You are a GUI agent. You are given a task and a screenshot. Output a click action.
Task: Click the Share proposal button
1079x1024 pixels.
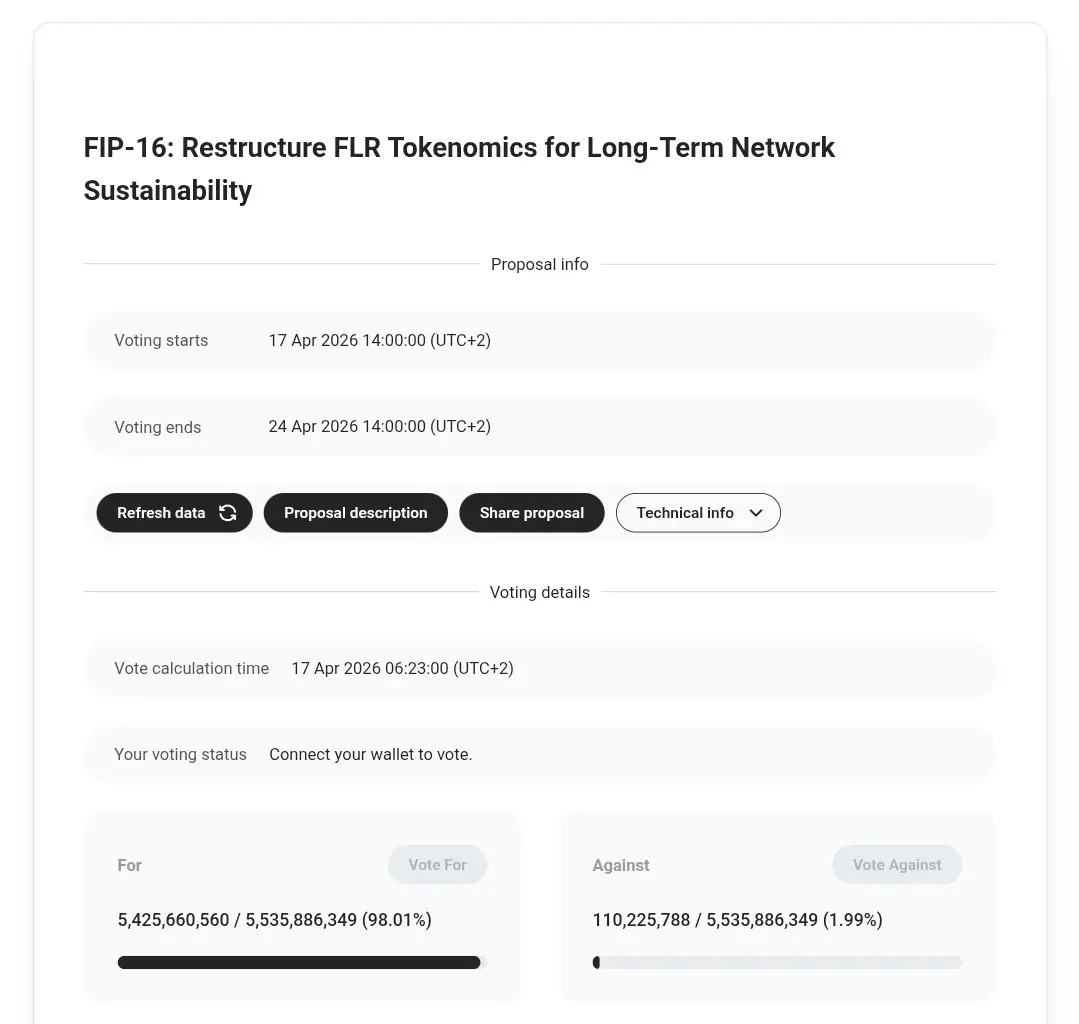click(531, 513)
